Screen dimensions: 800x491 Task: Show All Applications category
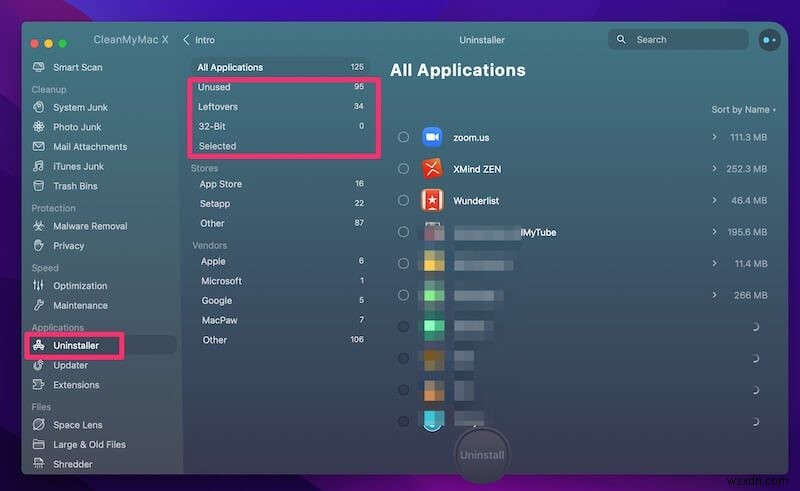280,67
